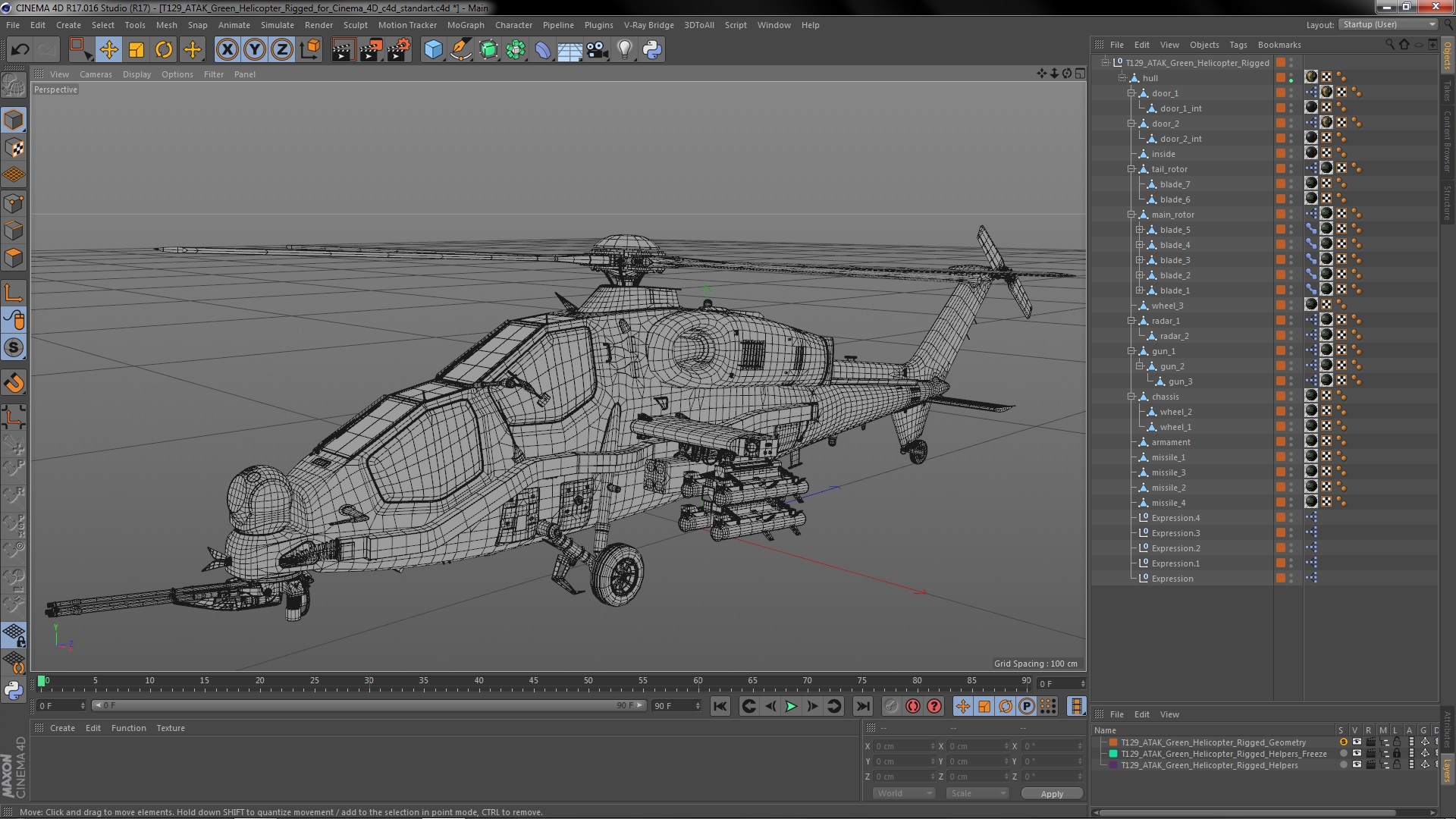
Task: Select the Scale tool in toolbar
Action: 136,50
